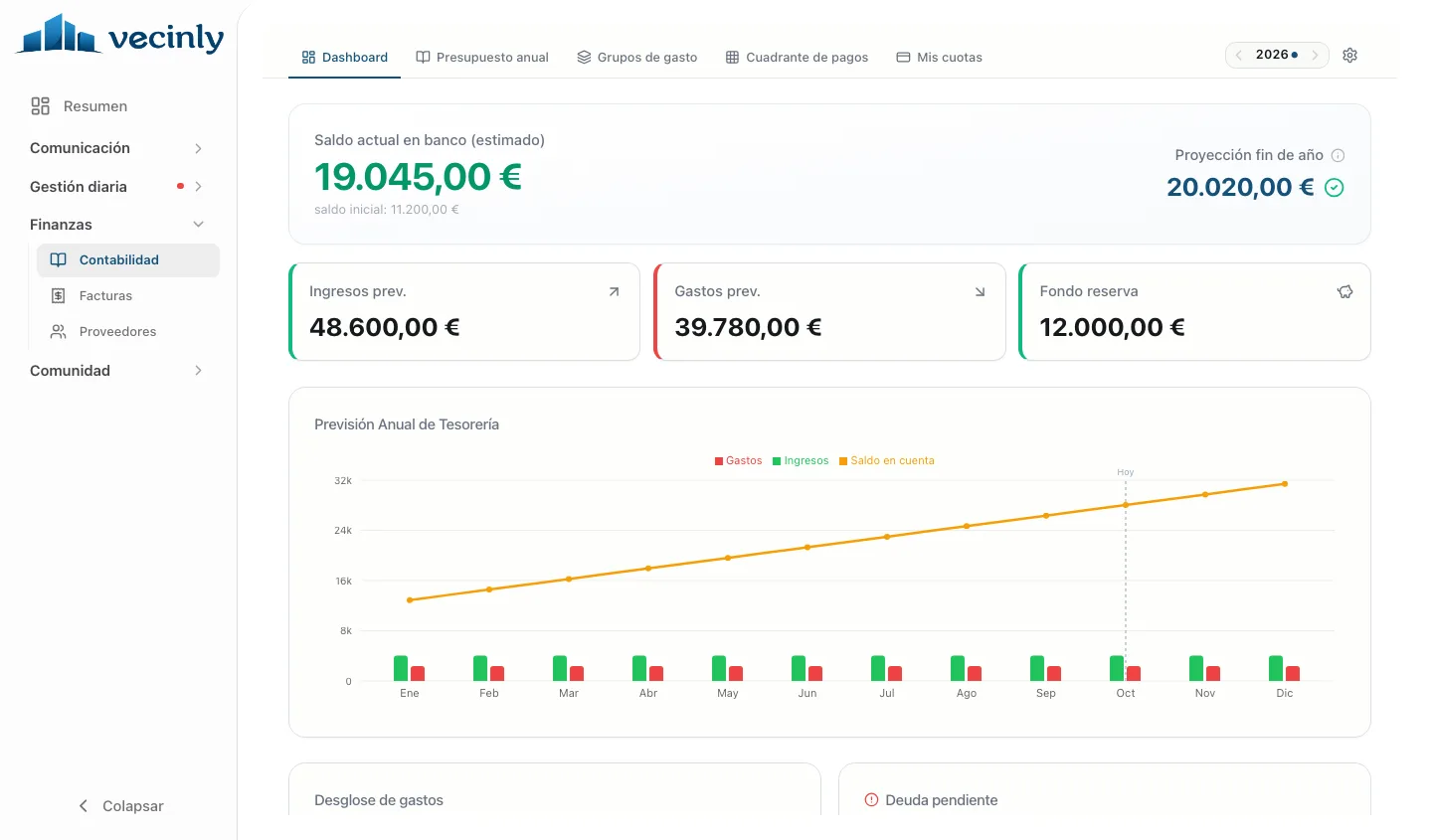Viewport: 1432px width, 840px height.
Task: Click the arrow icon on Ingresos prev. card
Action: [614, 292]
